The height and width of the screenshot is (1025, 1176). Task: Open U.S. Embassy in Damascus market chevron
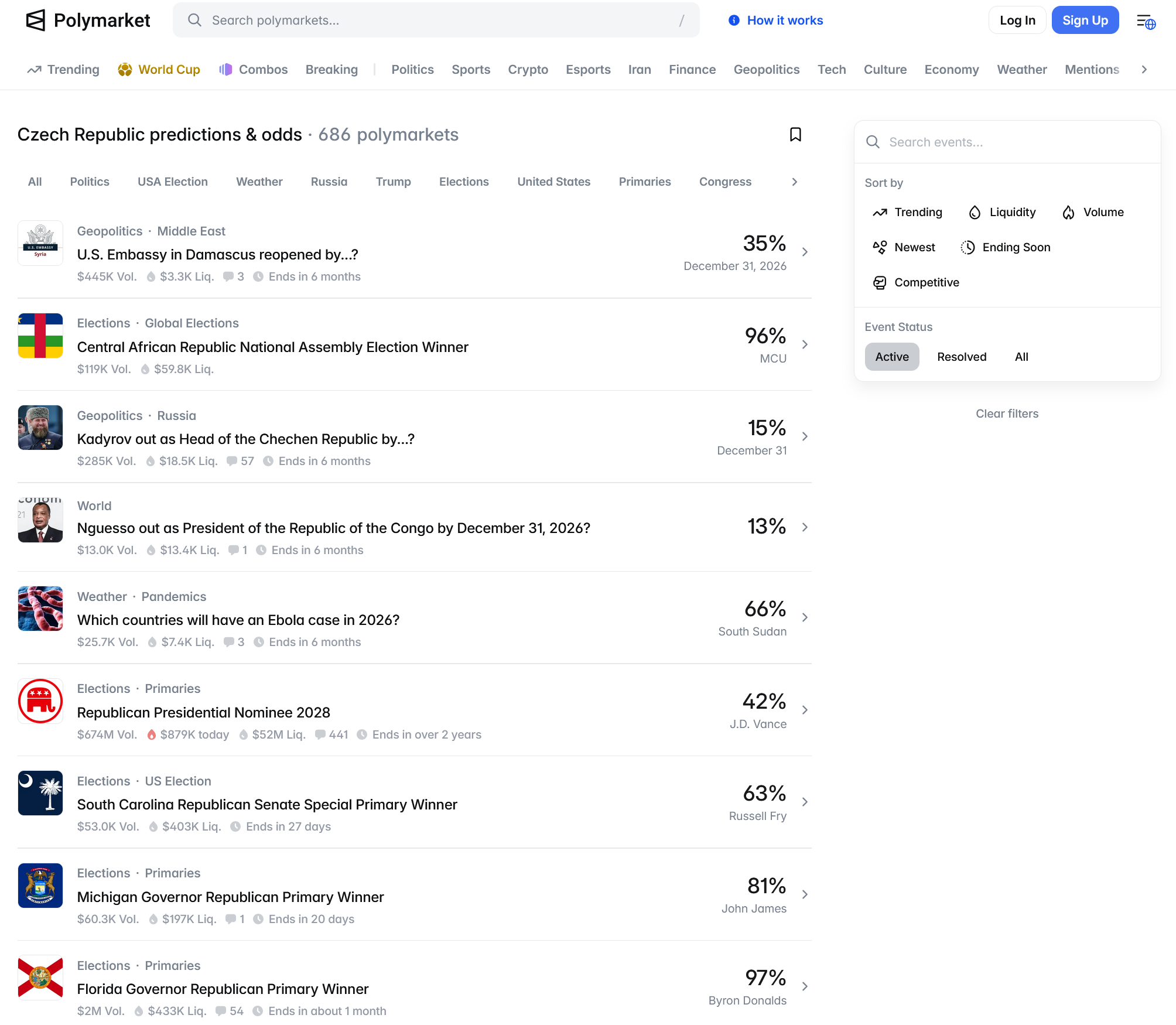805,252
